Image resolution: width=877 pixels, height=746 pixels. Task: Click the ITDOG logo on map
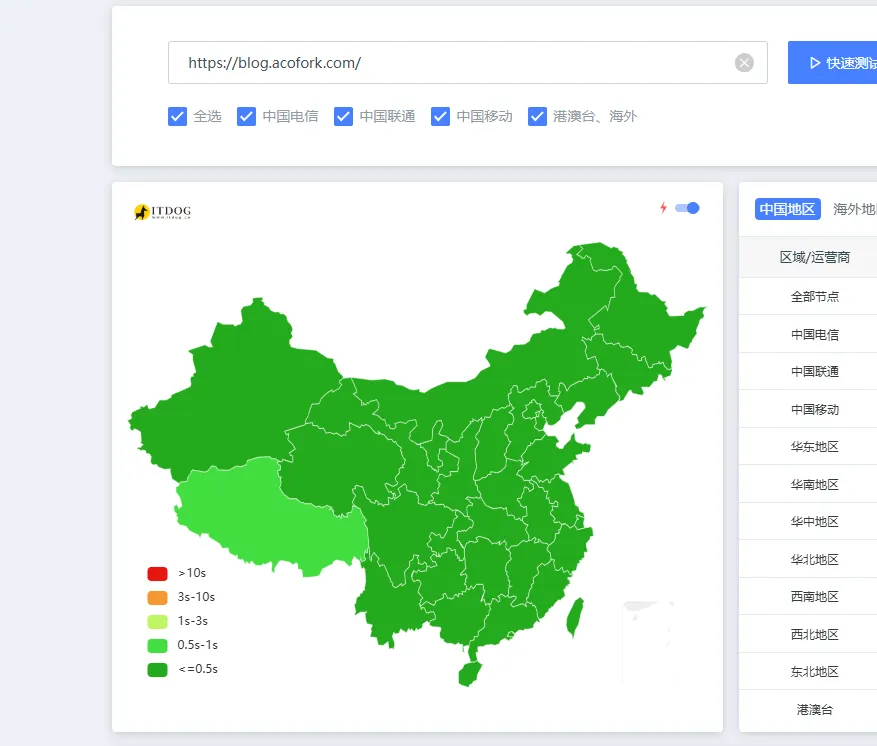[x=162, y=212]
